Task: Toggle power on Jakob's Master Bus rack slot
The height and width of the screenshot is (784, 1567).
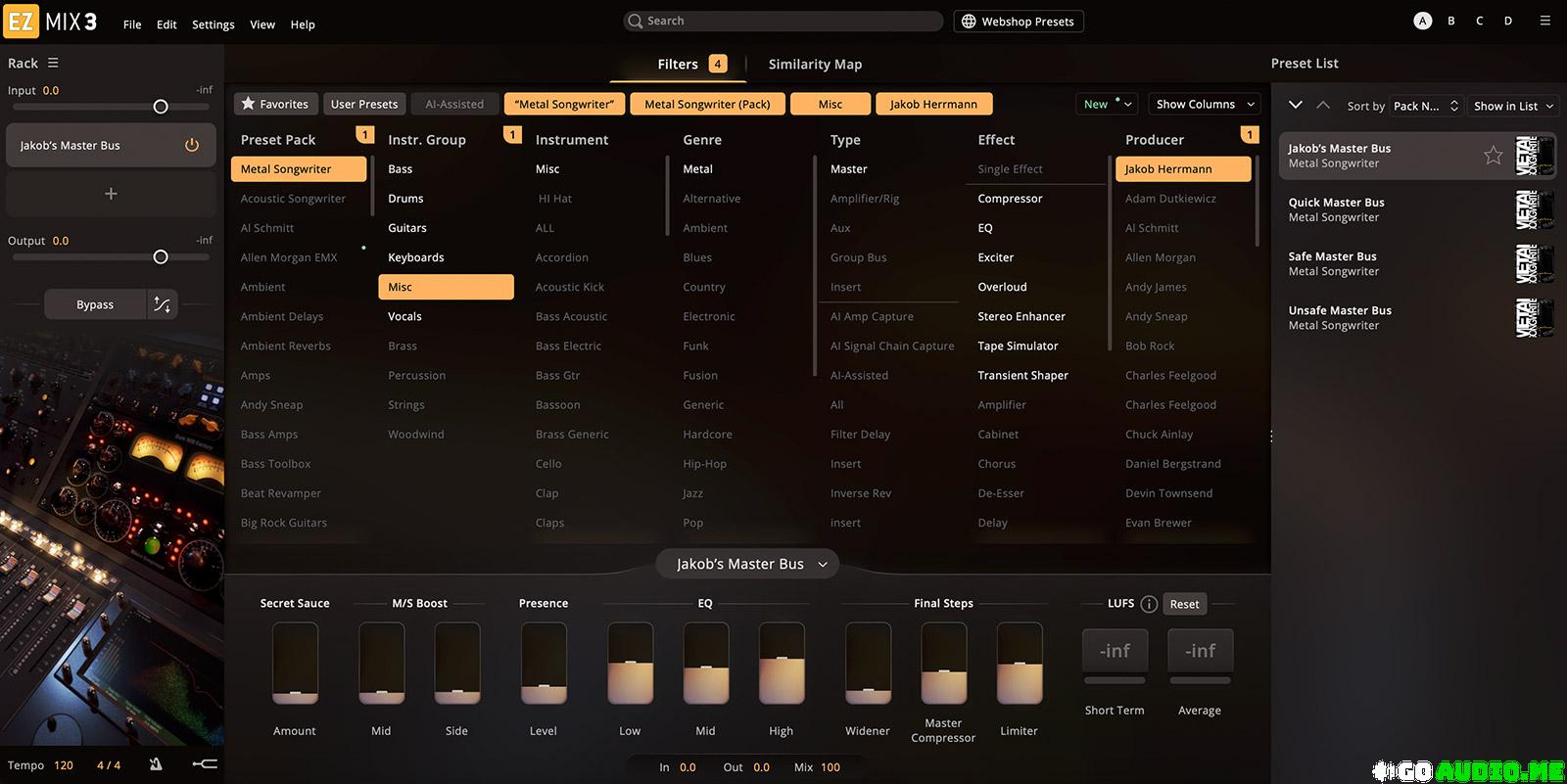Action: tap(192, 145)
